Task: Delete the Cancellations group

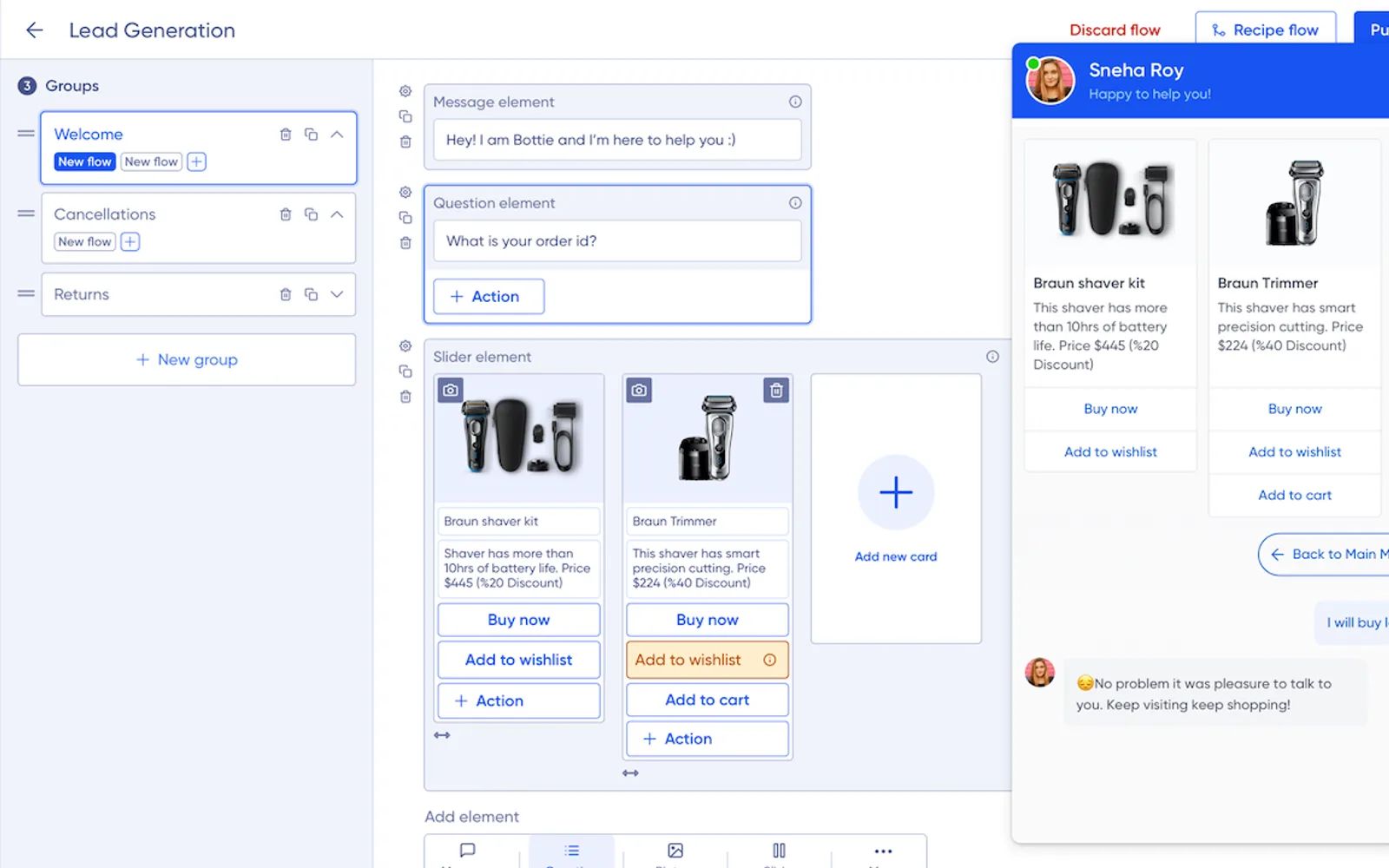Action: [x=286, y=214]
